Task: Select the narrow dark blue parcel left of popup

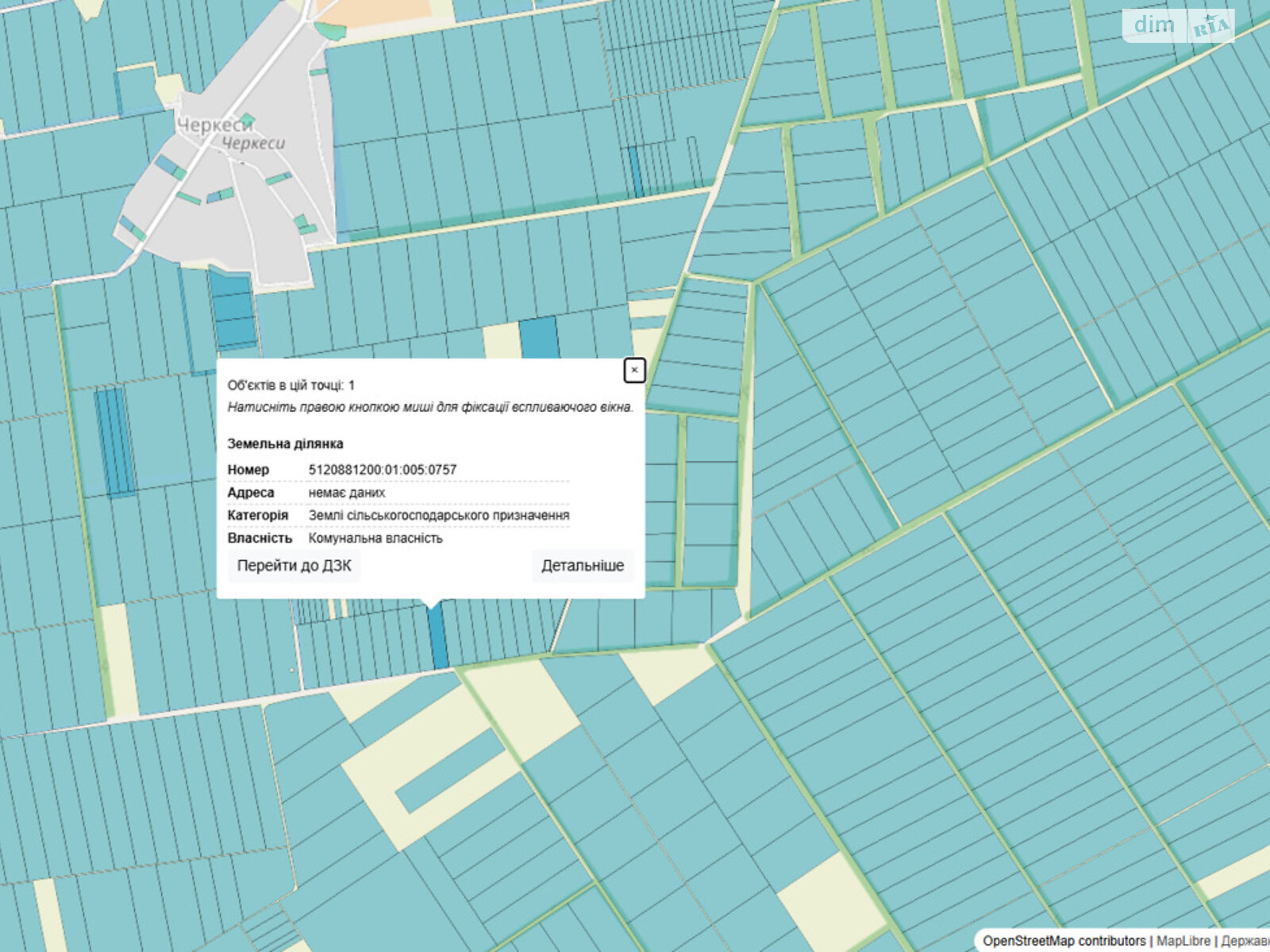Action: tap(114, 440)
